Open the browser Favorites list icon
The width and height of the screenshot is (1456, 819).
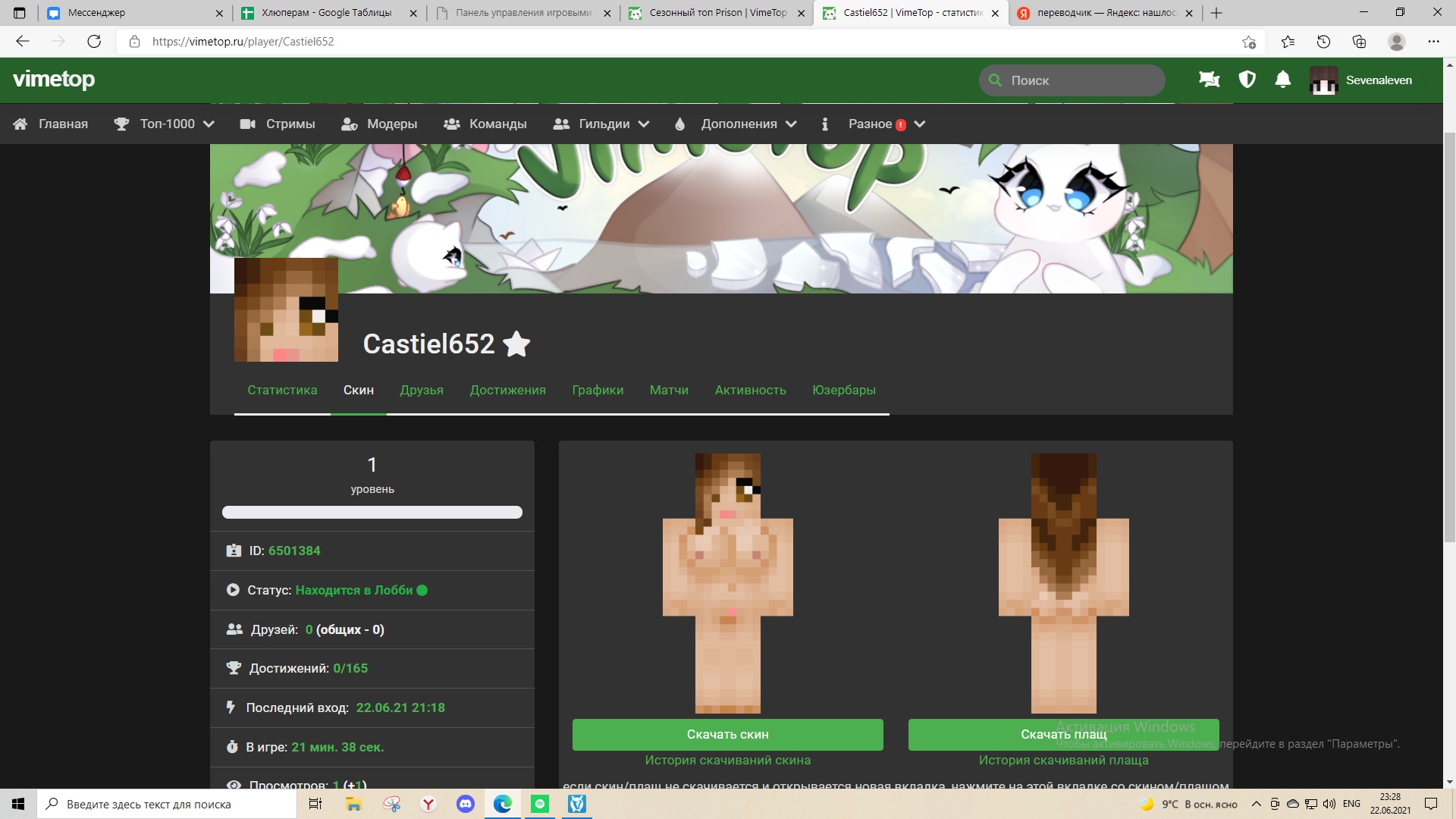click(x=1288, y=42)
